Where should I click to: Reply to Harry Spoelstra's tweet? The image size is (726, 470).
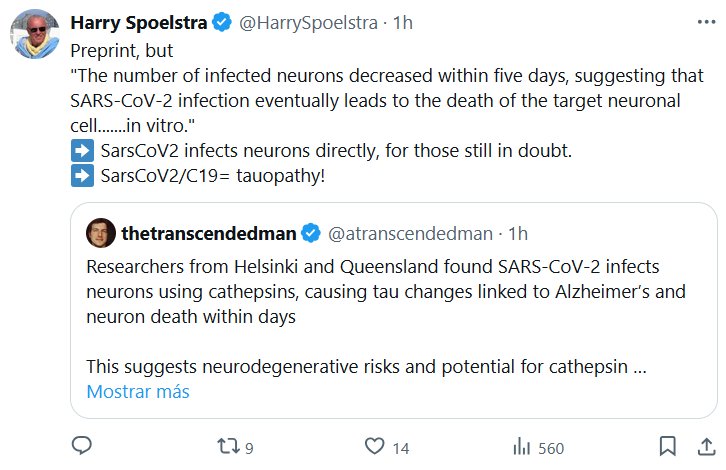click(82, 446)
